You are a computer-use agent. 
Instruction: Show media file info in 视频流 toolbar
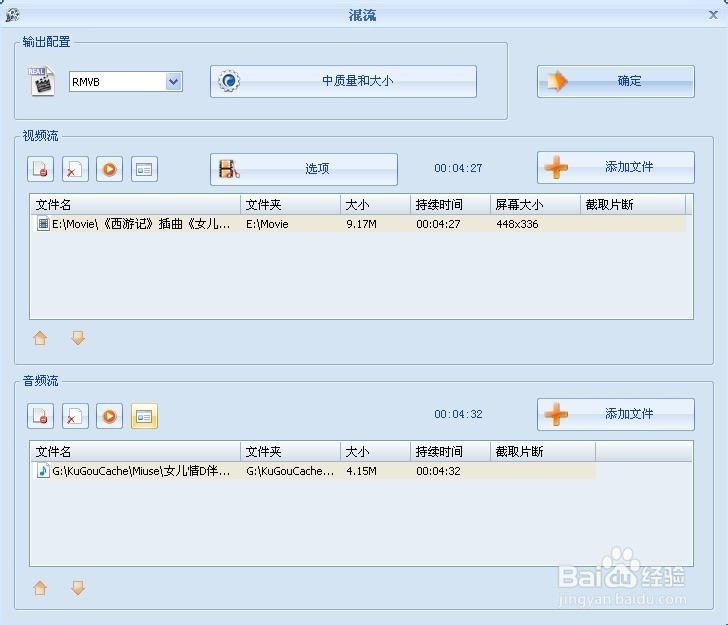(144, 169)
